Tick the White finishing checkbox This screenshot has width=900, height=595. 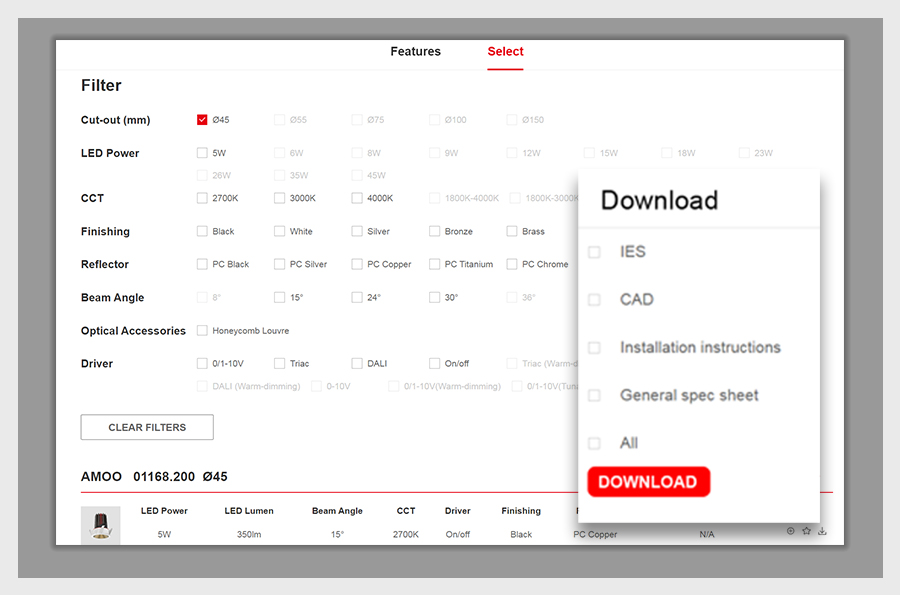coord(280,231)
